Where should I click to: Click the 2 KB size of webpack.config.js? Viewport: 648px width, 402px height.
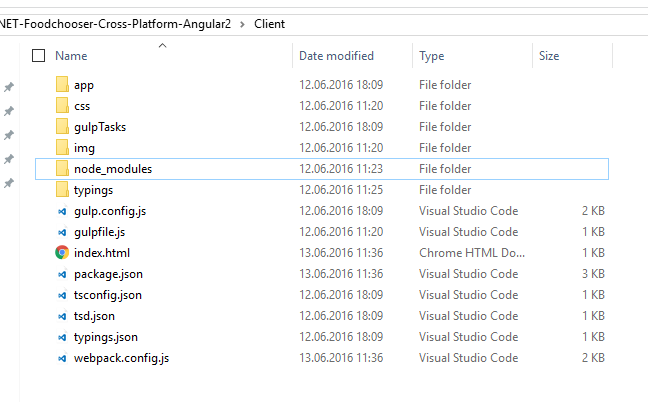click(593, 358)
